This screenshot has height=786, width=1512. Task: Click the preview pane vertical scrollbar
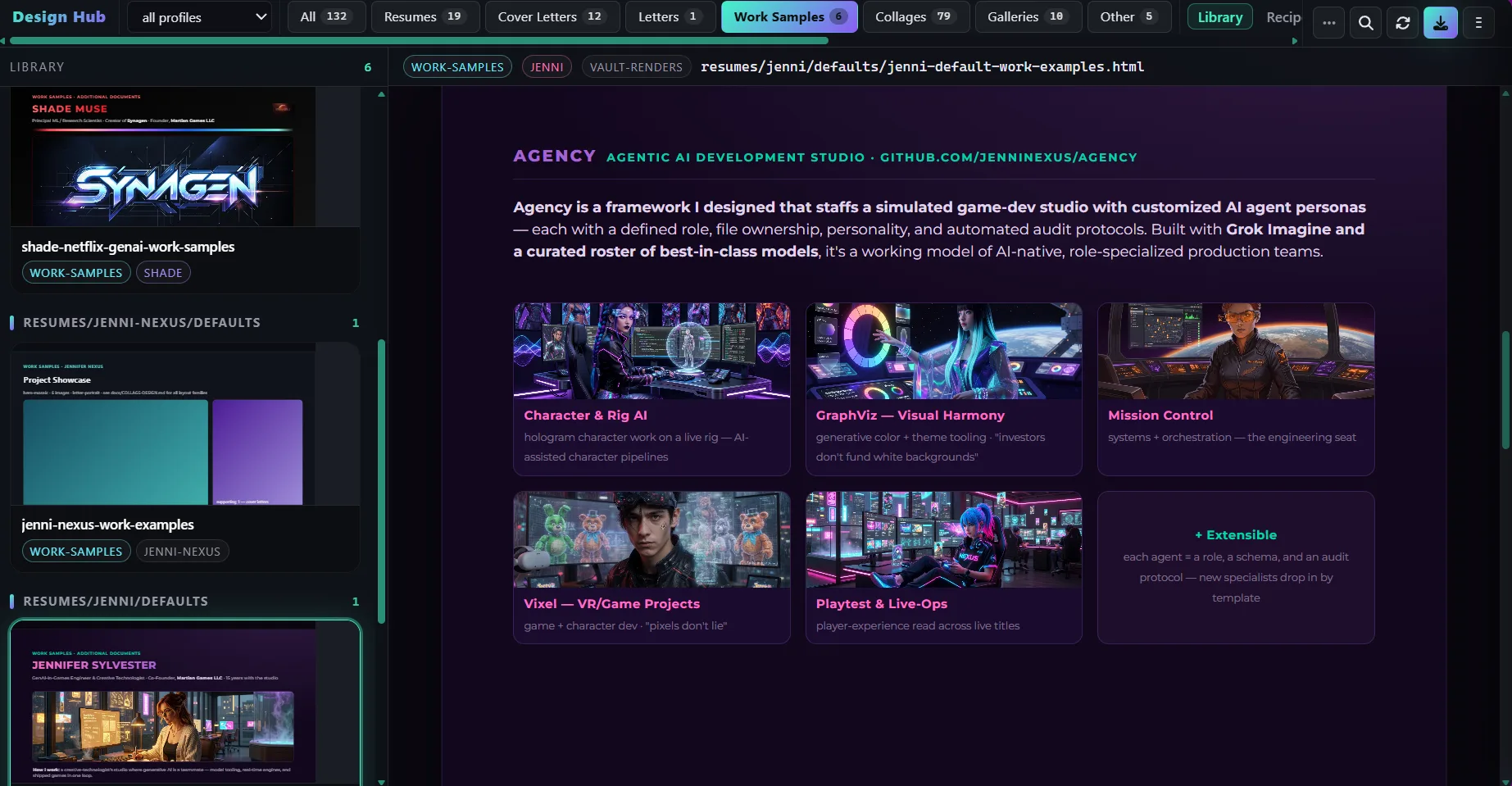[x=1505, y=389]
